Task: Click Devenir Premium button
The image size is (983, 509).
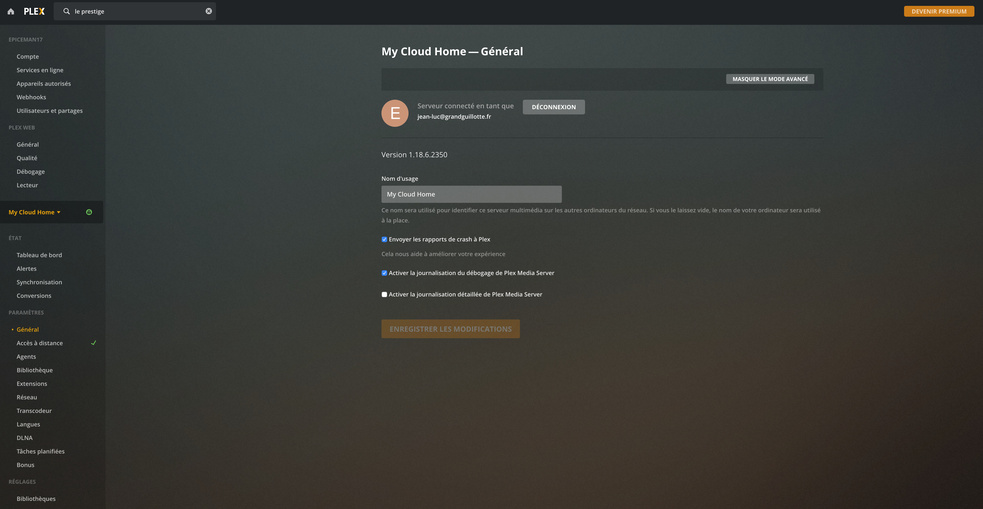Action: [938, 11]
